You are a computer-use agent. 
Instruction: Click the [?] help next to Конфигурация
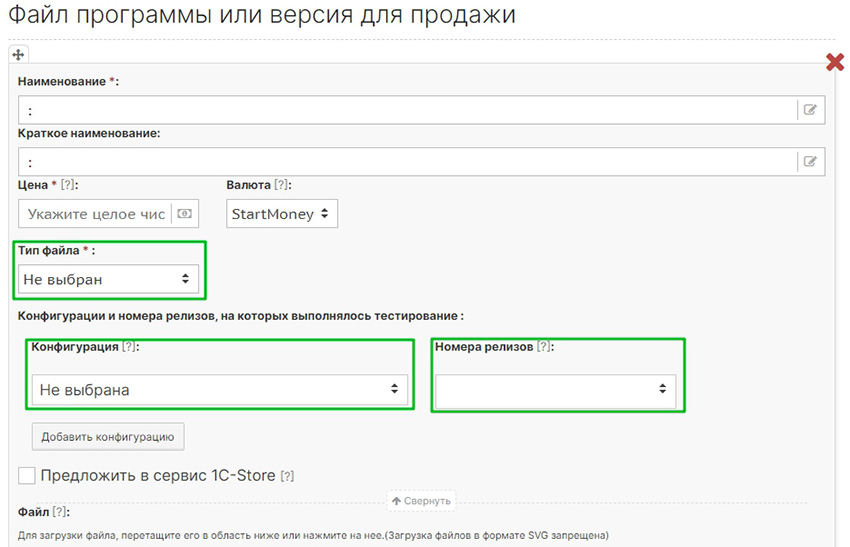point(129,347)
